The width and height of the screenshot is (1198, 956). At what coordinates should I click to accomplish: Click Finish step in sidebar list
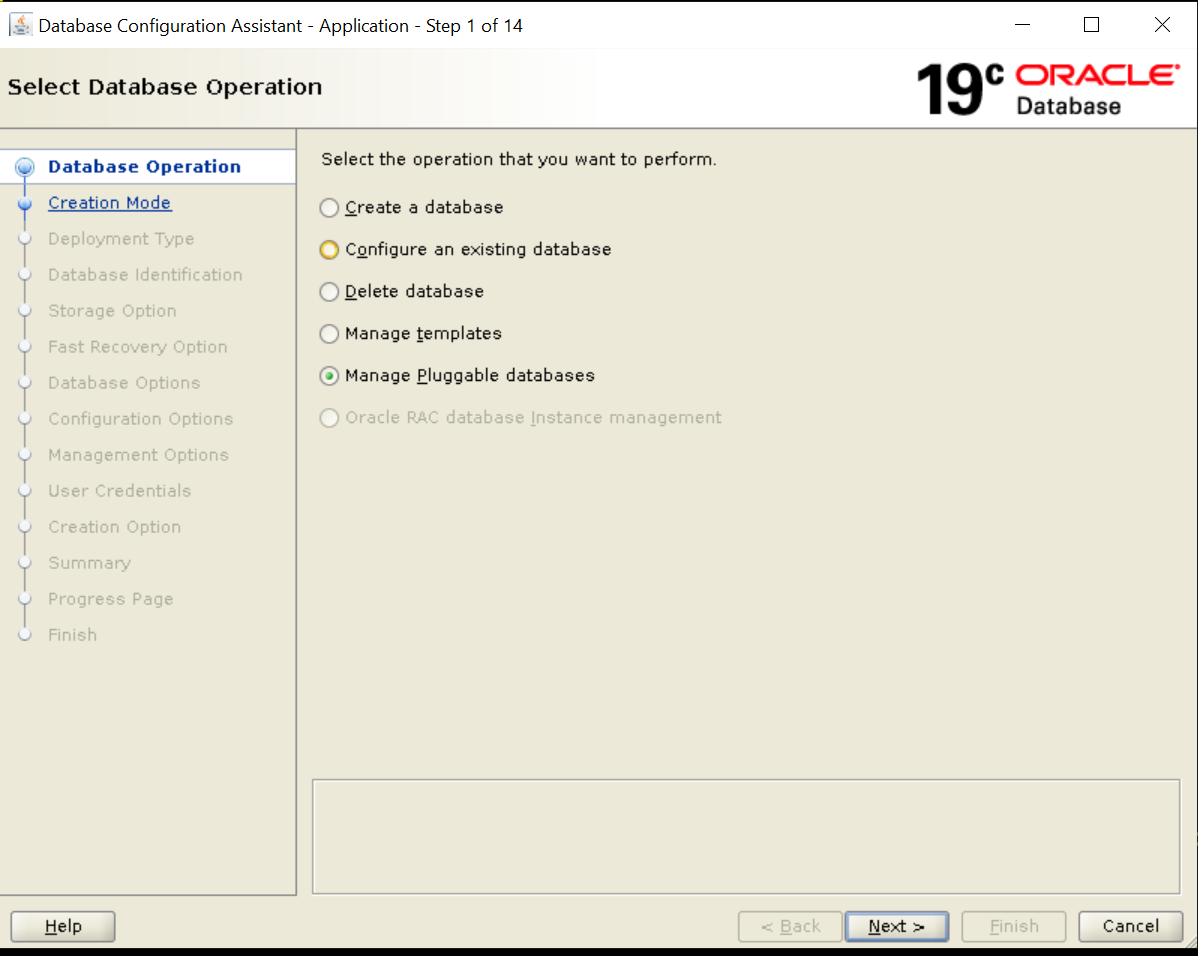73,634
